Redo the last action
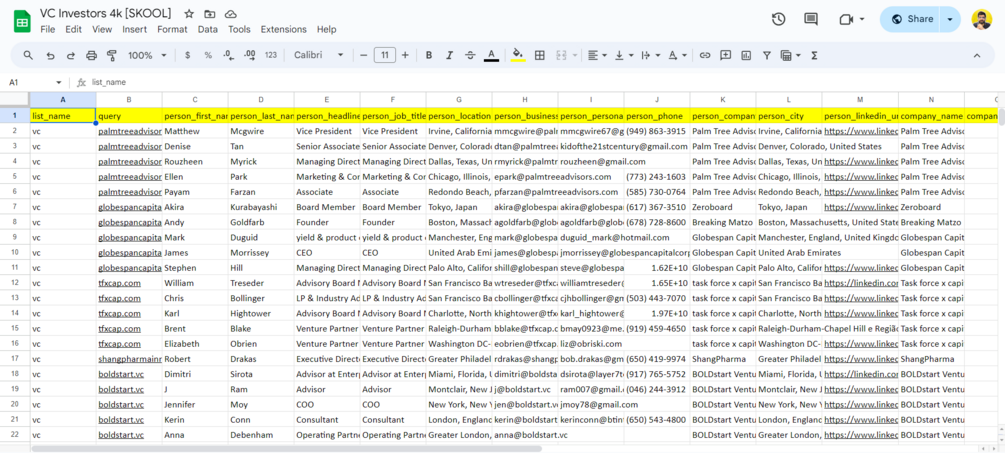Screen dimensions: 1005x453 click(71, 56)
